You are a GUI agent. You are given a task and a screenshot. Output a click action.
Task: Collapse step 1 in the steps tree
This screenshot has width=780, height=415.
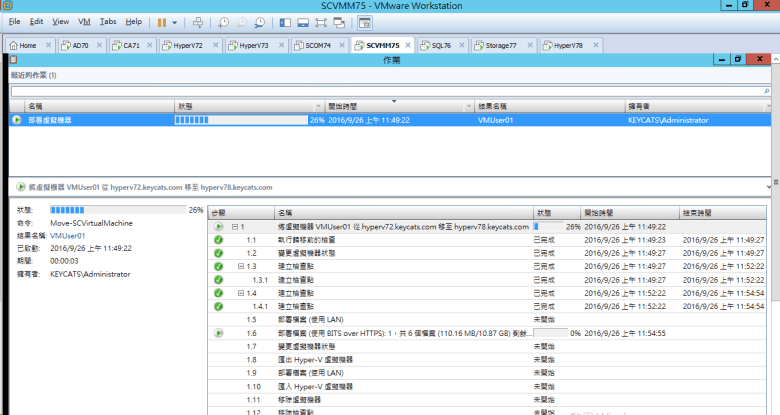pos(234,227)
